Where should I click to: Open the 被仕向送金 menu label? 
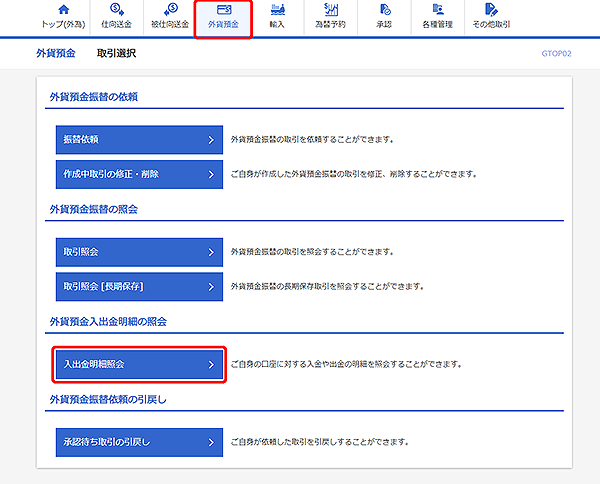170,24
